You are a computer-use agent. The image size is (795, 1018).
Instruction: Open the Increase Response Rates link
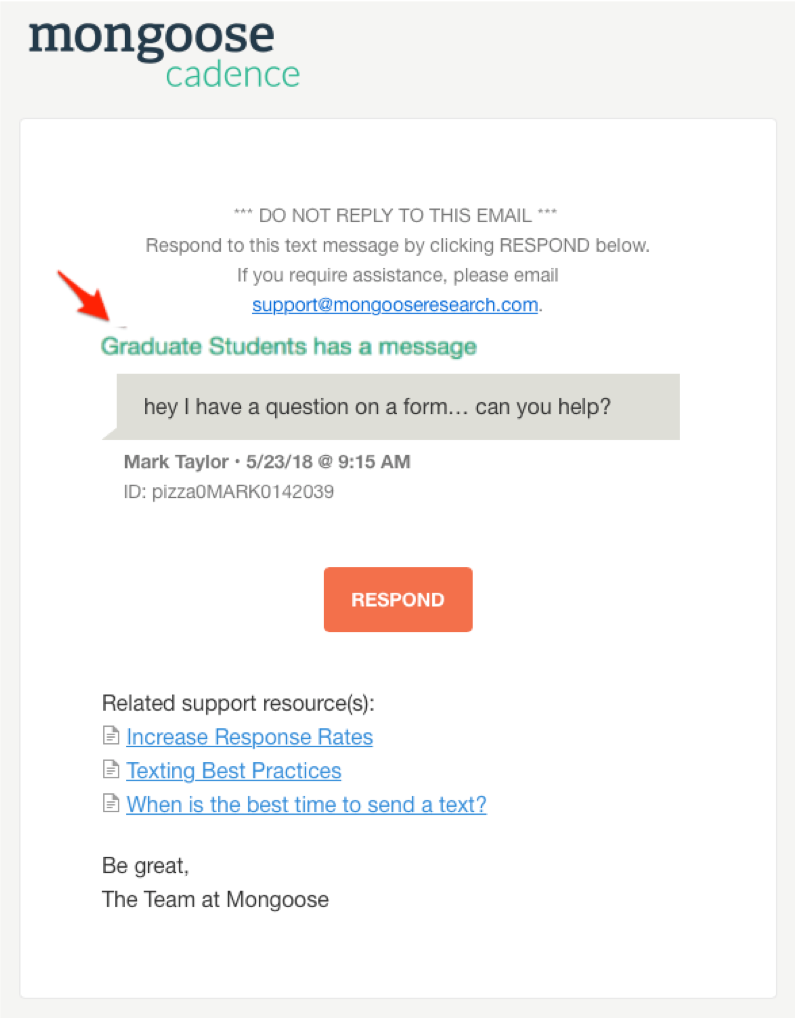click(249, 737)
